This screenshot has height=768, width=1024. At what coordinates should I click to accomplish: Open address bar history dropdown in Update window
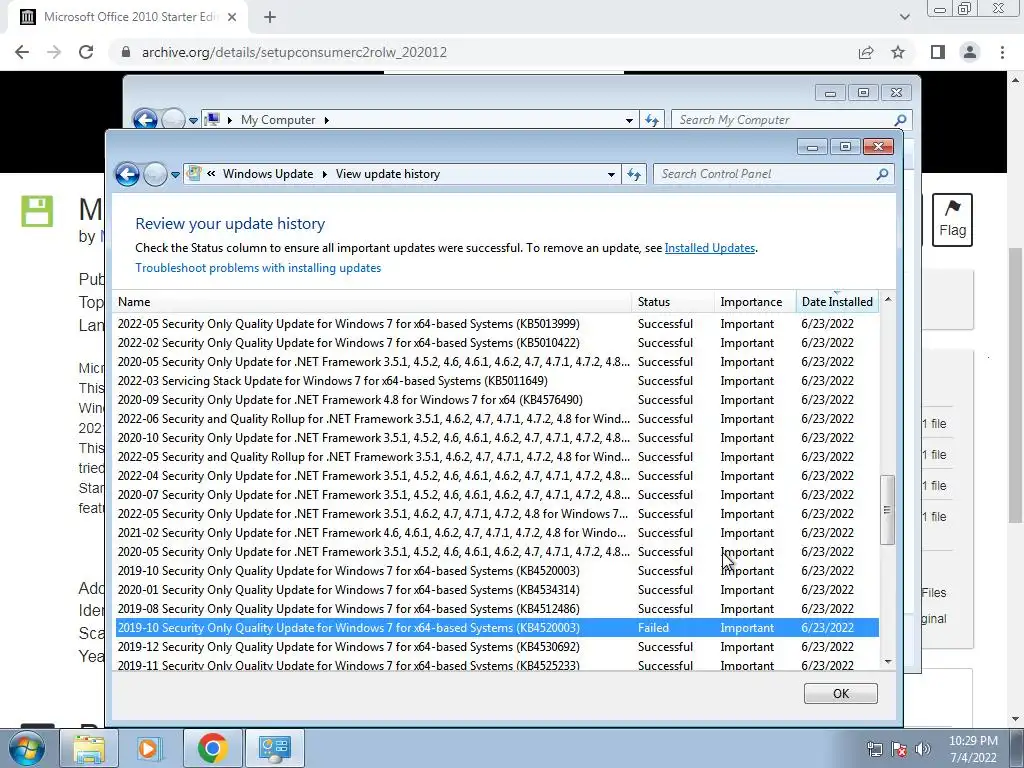[x=611, y=174]
